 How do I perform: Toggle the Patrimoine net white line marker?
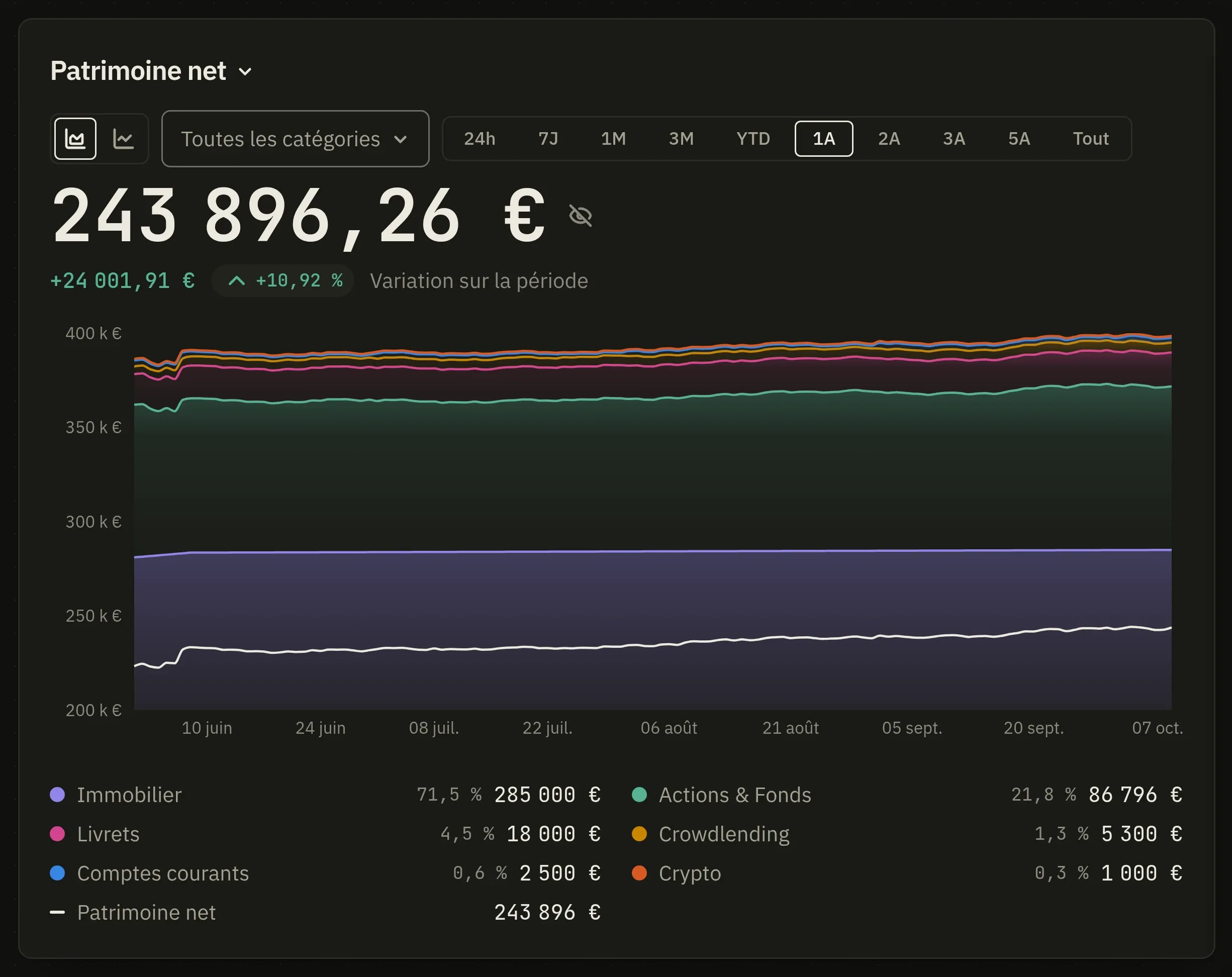coord(57,913)
